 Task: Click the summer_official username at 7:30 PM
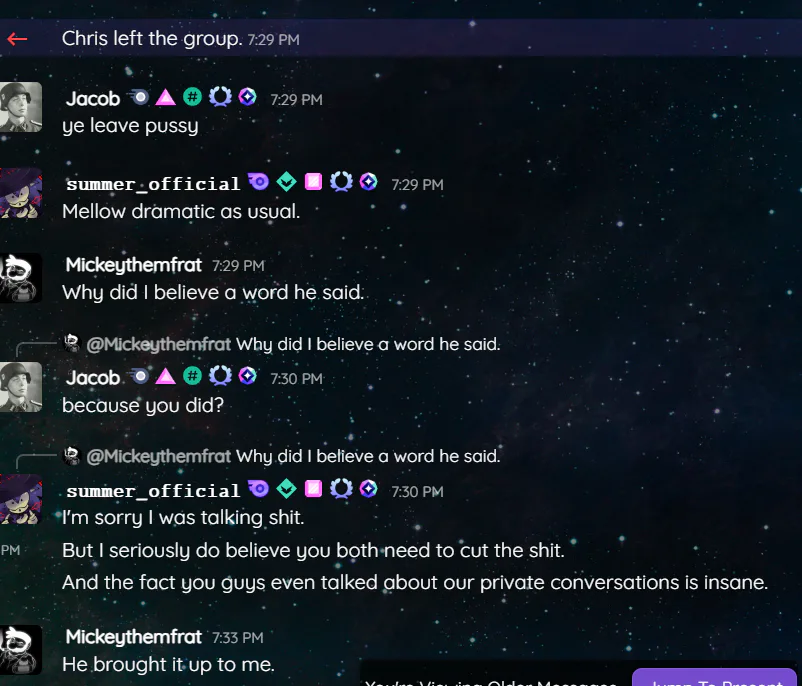153,491
